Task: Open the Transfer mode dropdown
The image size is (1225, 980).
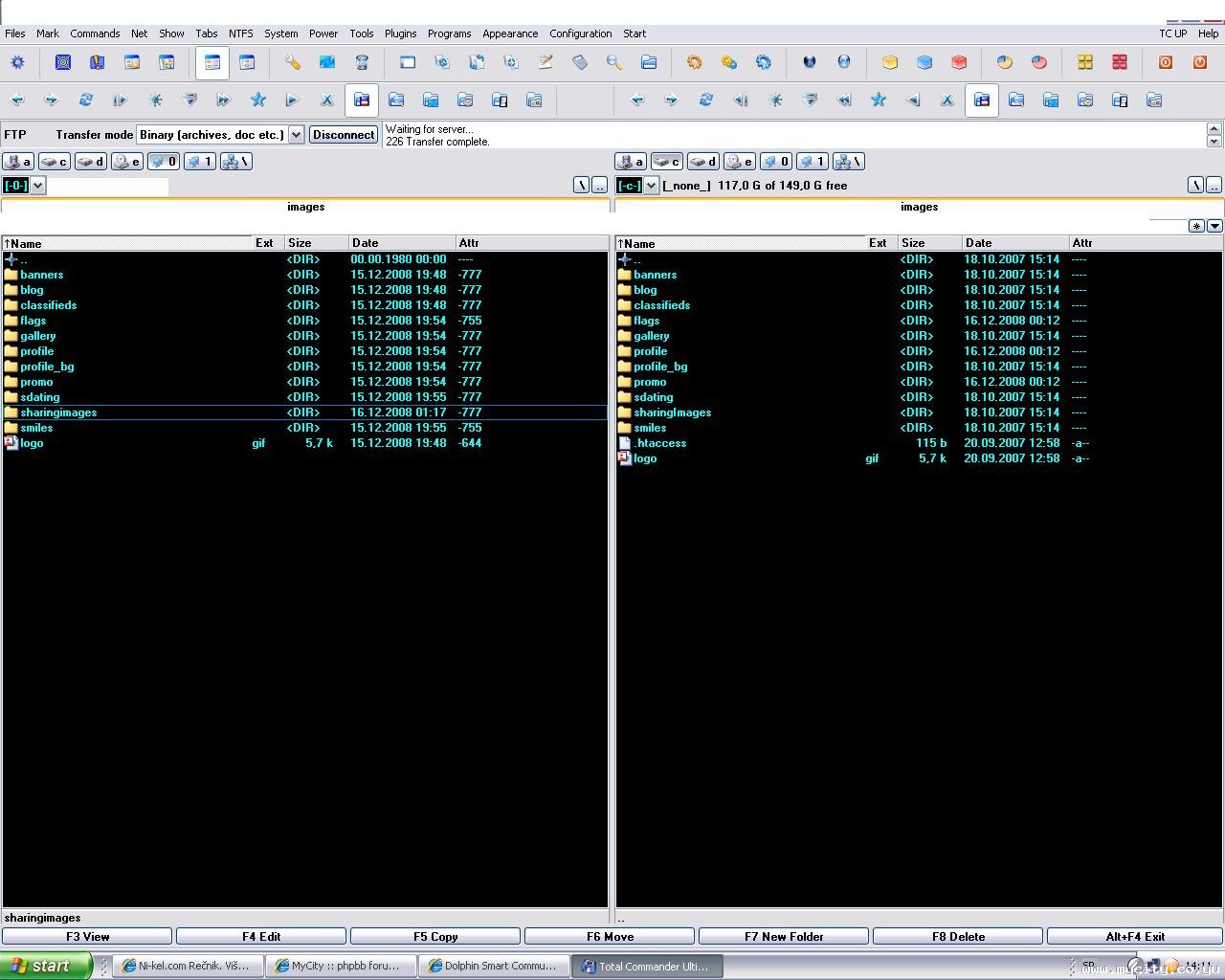Action: pos(296,135)
